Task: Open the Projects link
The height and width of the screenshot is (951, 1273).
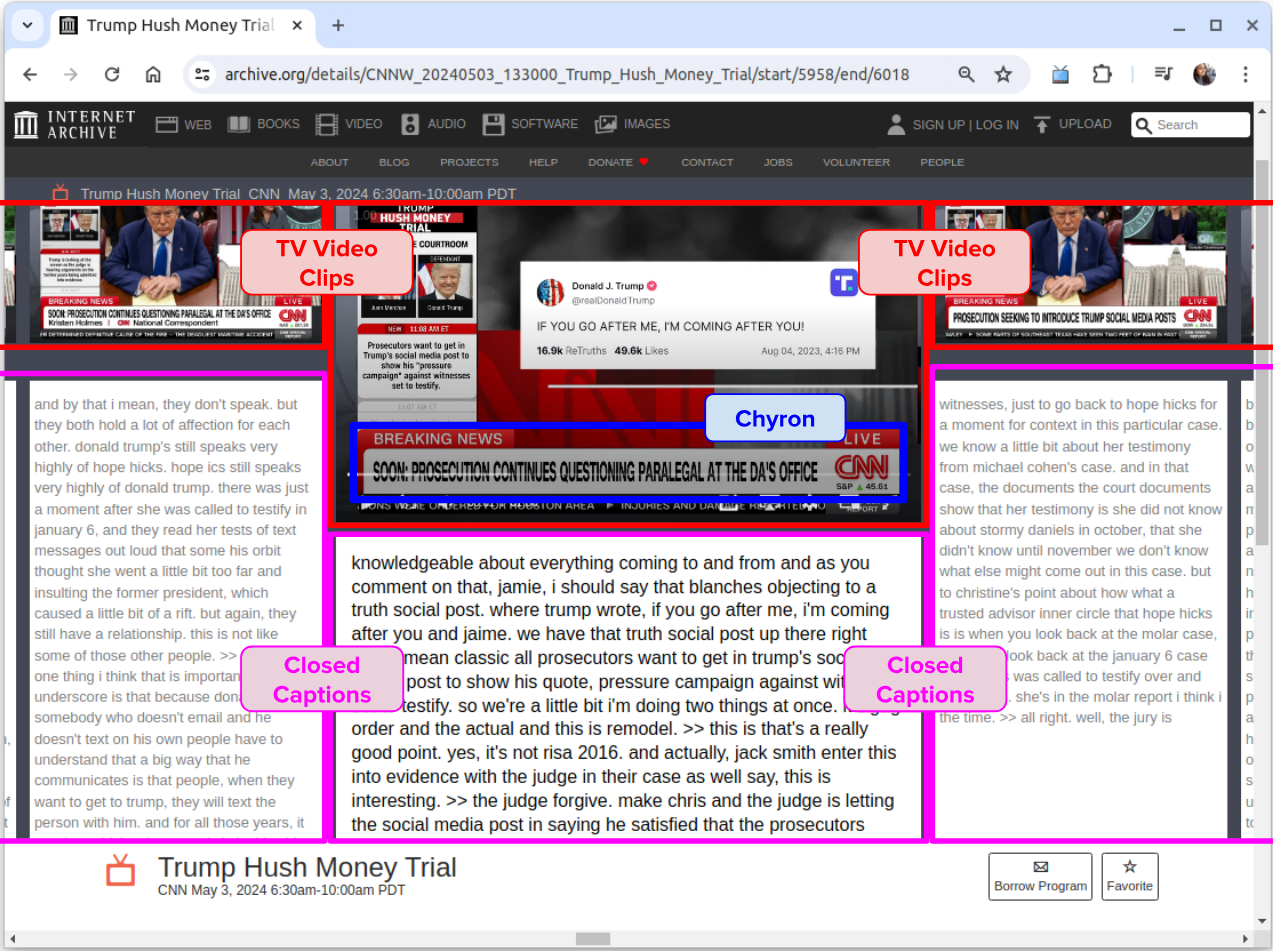Action: tap(469, 162)
